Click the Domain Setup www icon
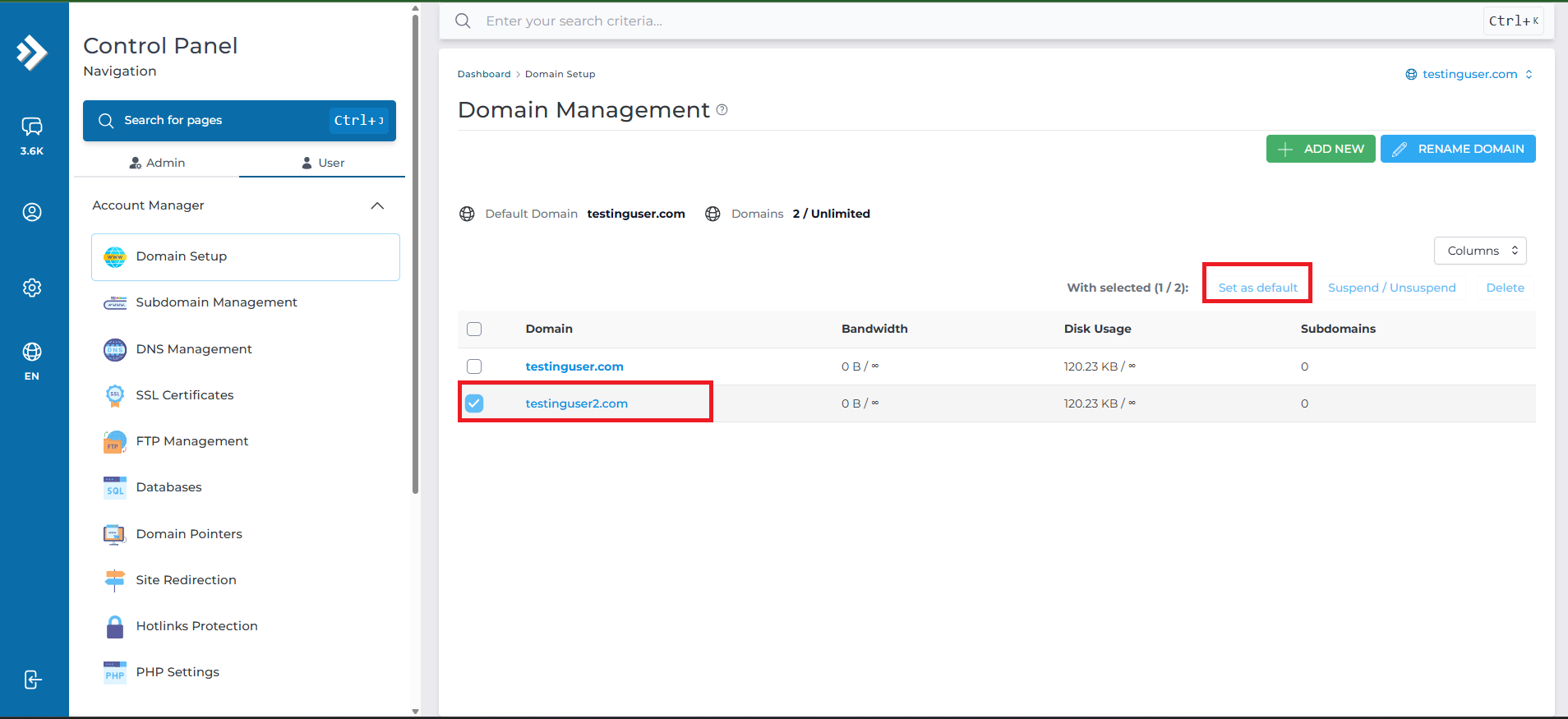The width and height of the screenshot is (1568, 719). 115,257
